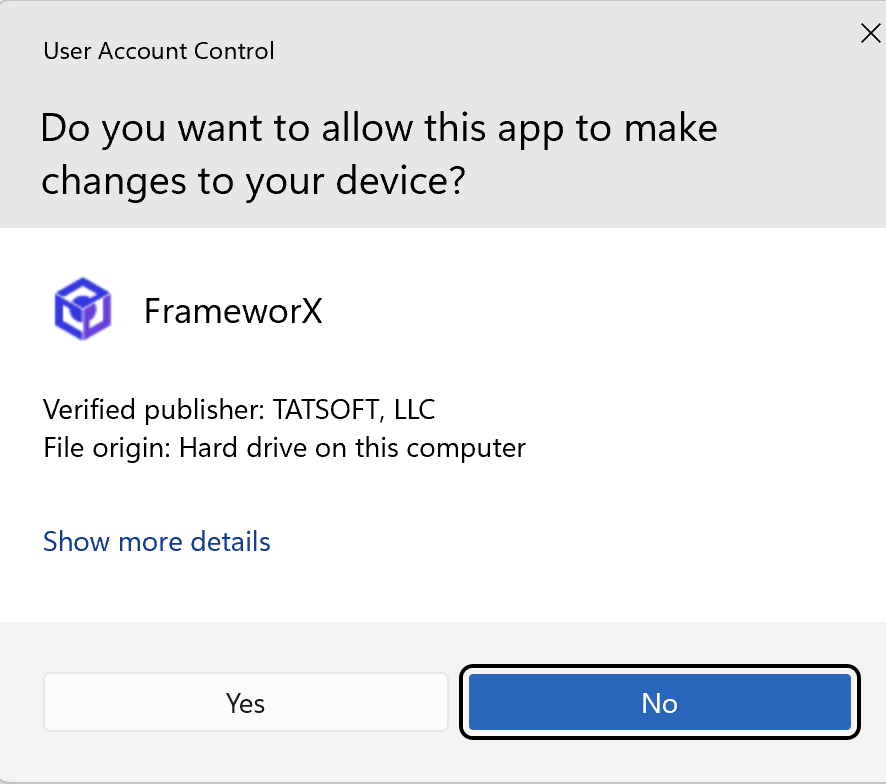Image resolution: width=886 pixels, height=784 pixels.
Task: Click the File origin label
Action: pos(107,448)
